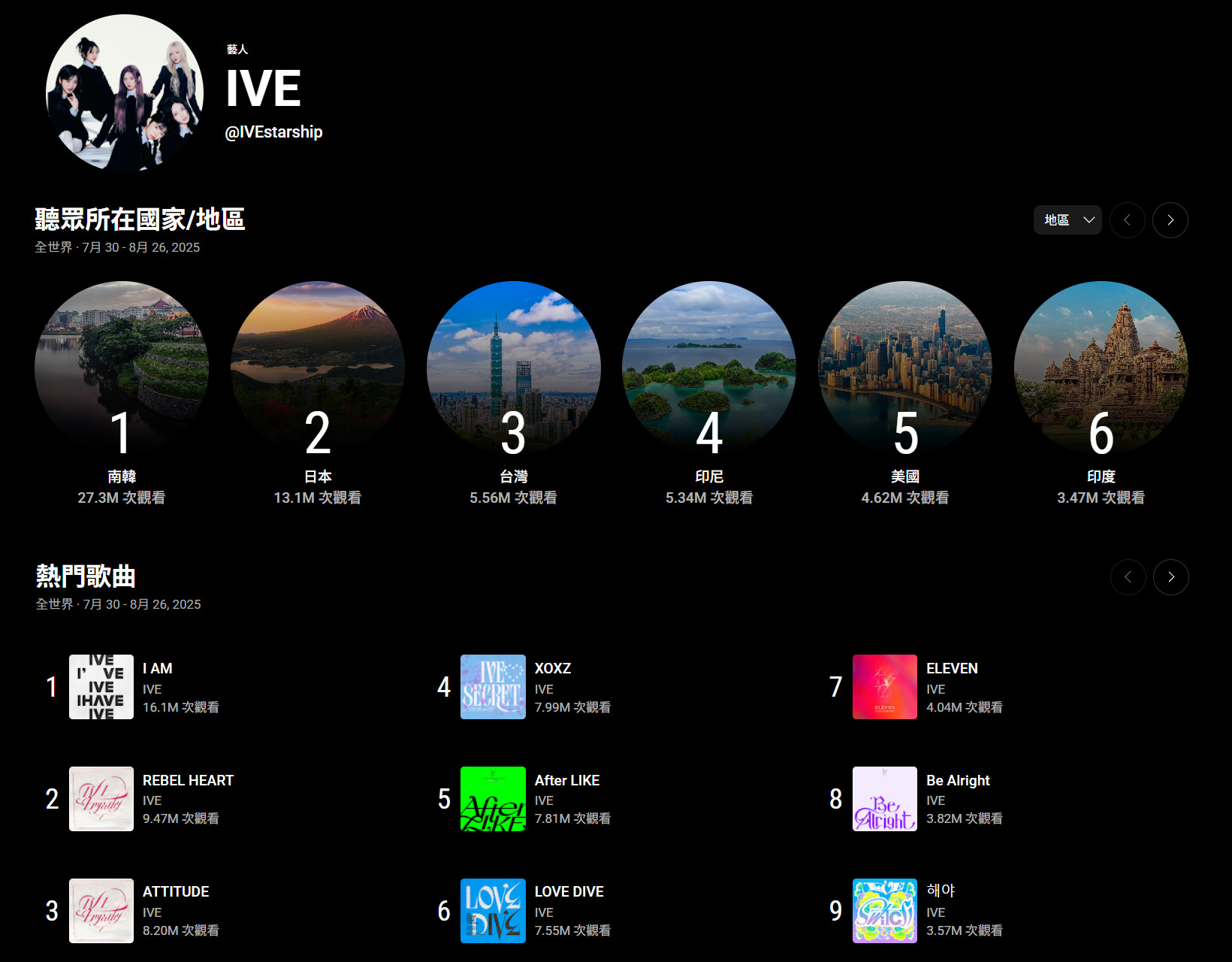Click previous arrow in countries section
The height and width of the screenshot is (962, 1232).
click(1127, 220)
